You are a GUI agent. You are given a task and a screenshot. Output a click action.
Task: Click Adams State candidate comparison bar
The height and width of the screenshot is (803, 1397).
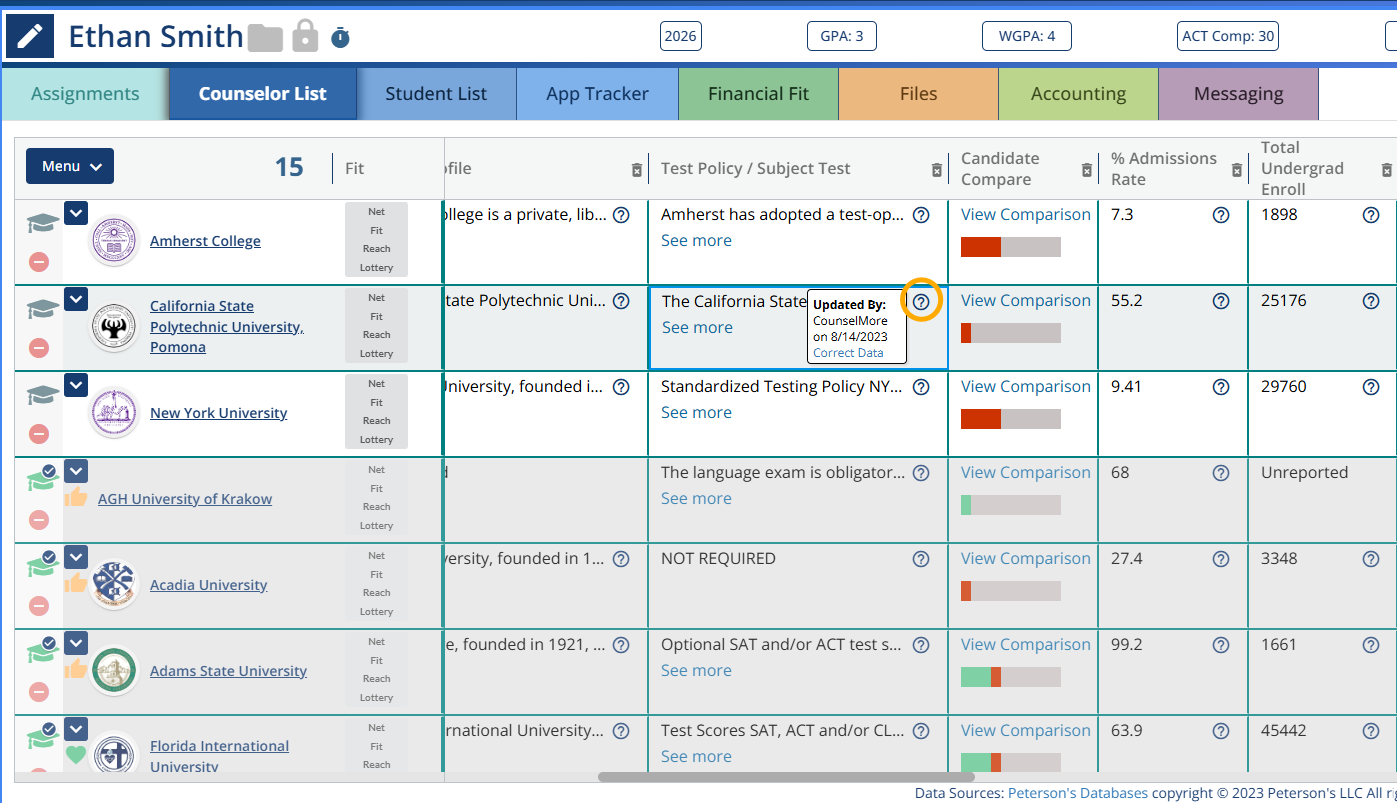point(1010,677)
